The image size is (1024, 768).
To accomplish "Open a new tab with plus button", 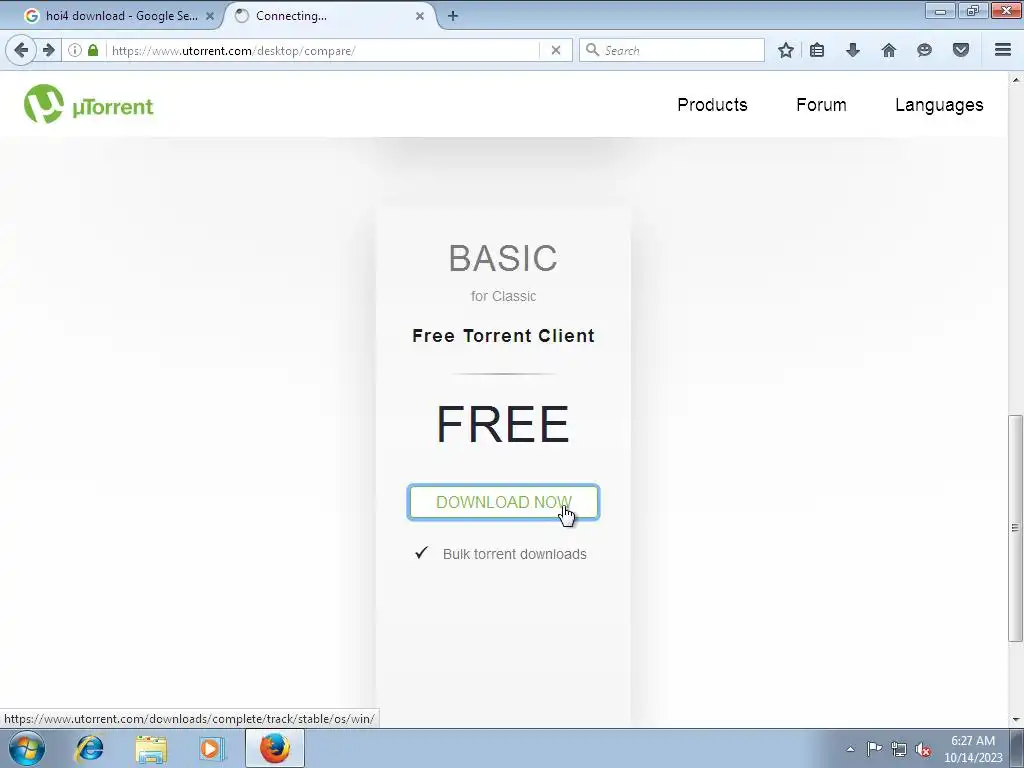I will coord(453,16).
